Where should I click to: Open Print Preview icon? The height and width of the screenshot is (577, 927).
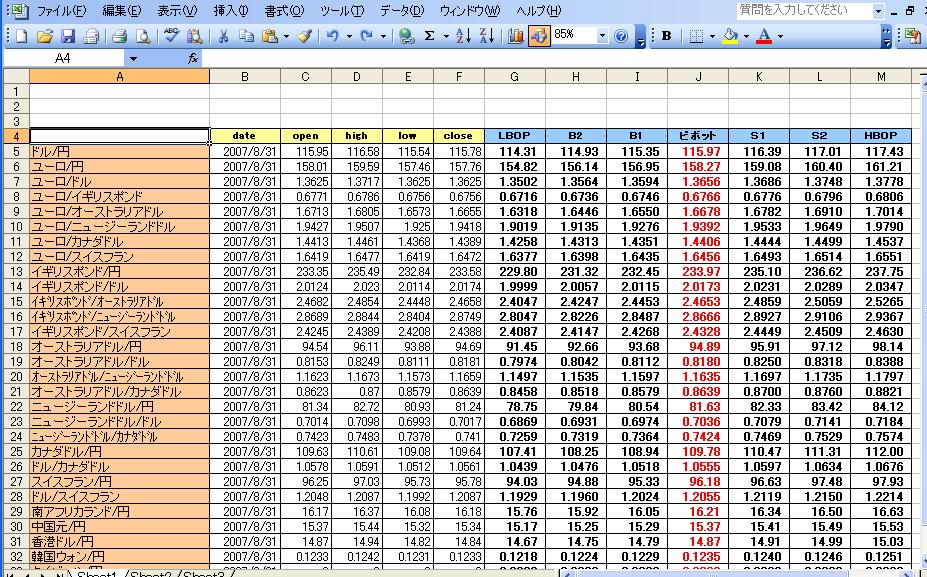[x=142, y=37]
